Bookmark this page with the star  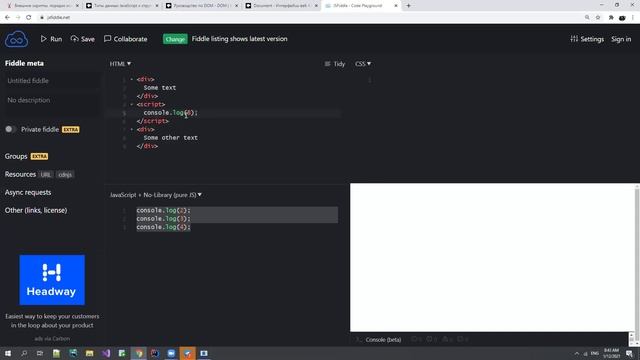[598, 17]
